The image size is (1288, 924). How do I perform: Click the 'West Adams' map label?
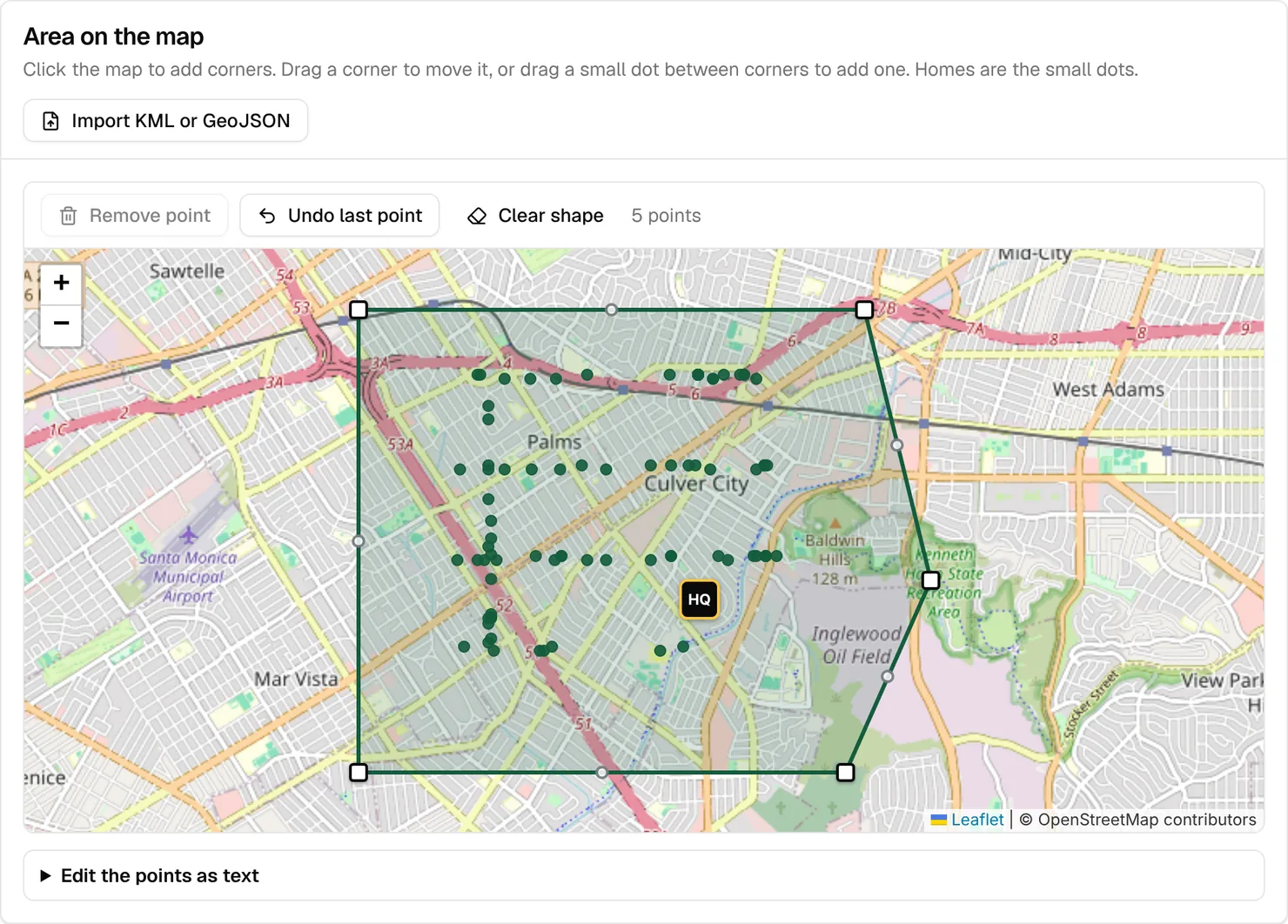(1108, 390)
